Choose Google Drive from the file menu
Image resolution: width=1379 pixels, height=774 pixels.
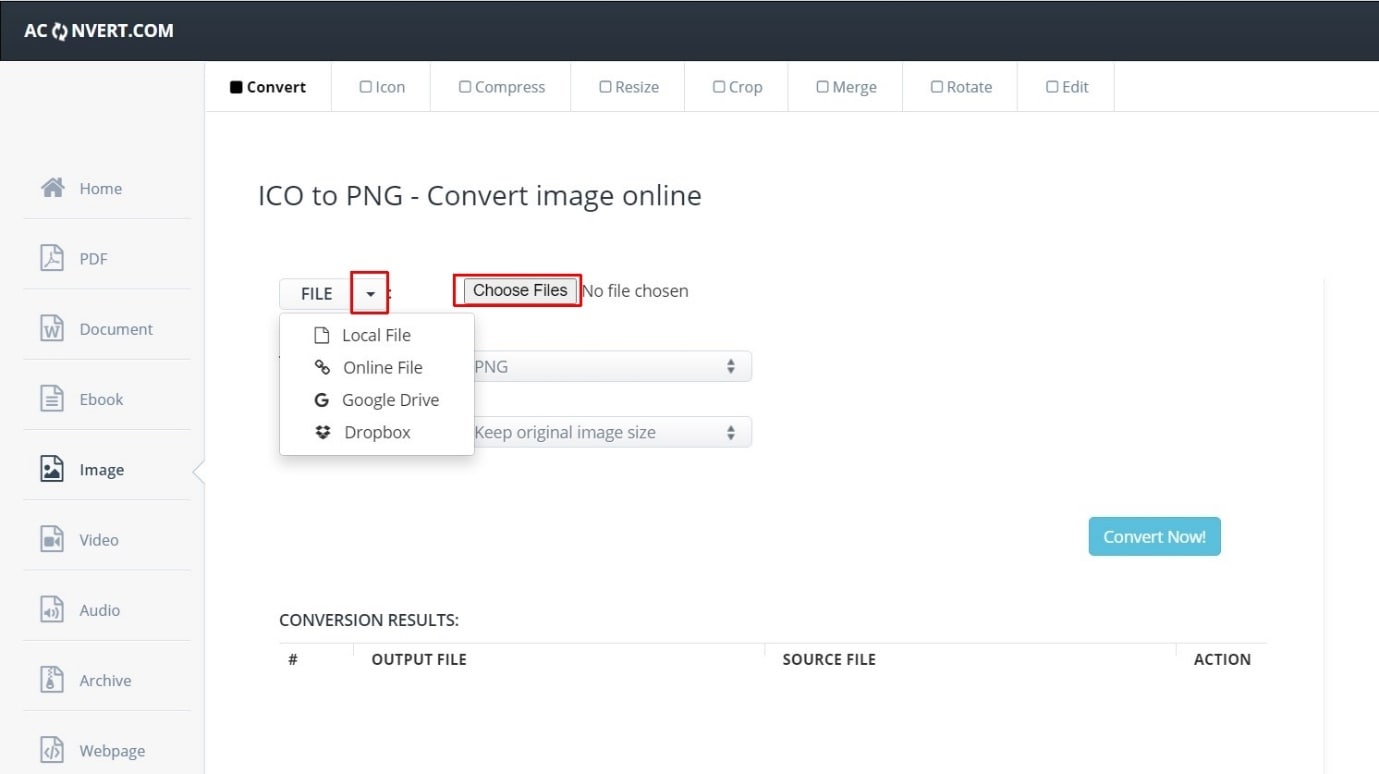click(x=390, y=400)
